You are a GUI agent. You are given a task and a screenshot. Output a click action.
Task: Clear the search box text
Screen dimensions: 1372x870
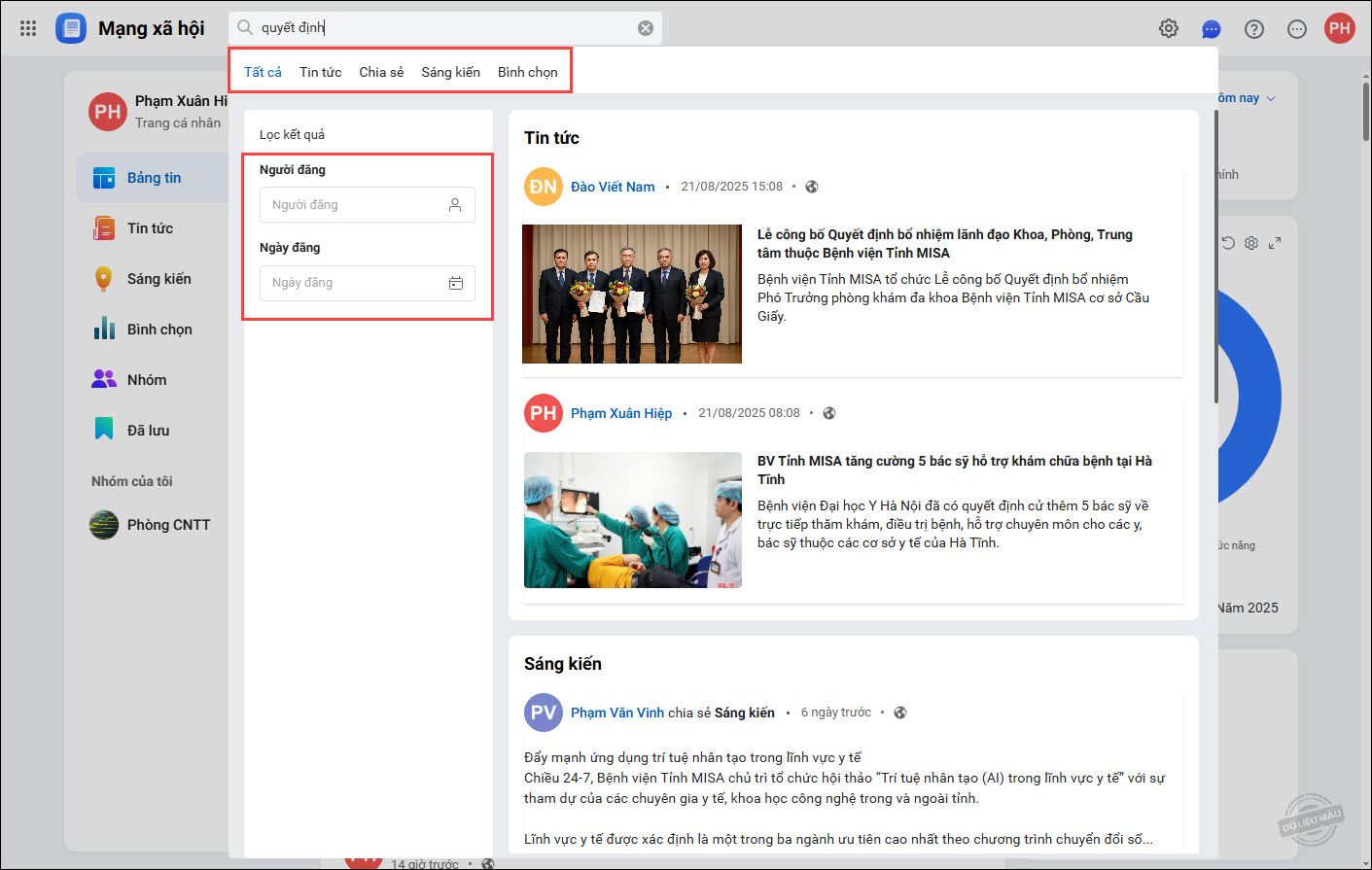[x=645, y=28]
